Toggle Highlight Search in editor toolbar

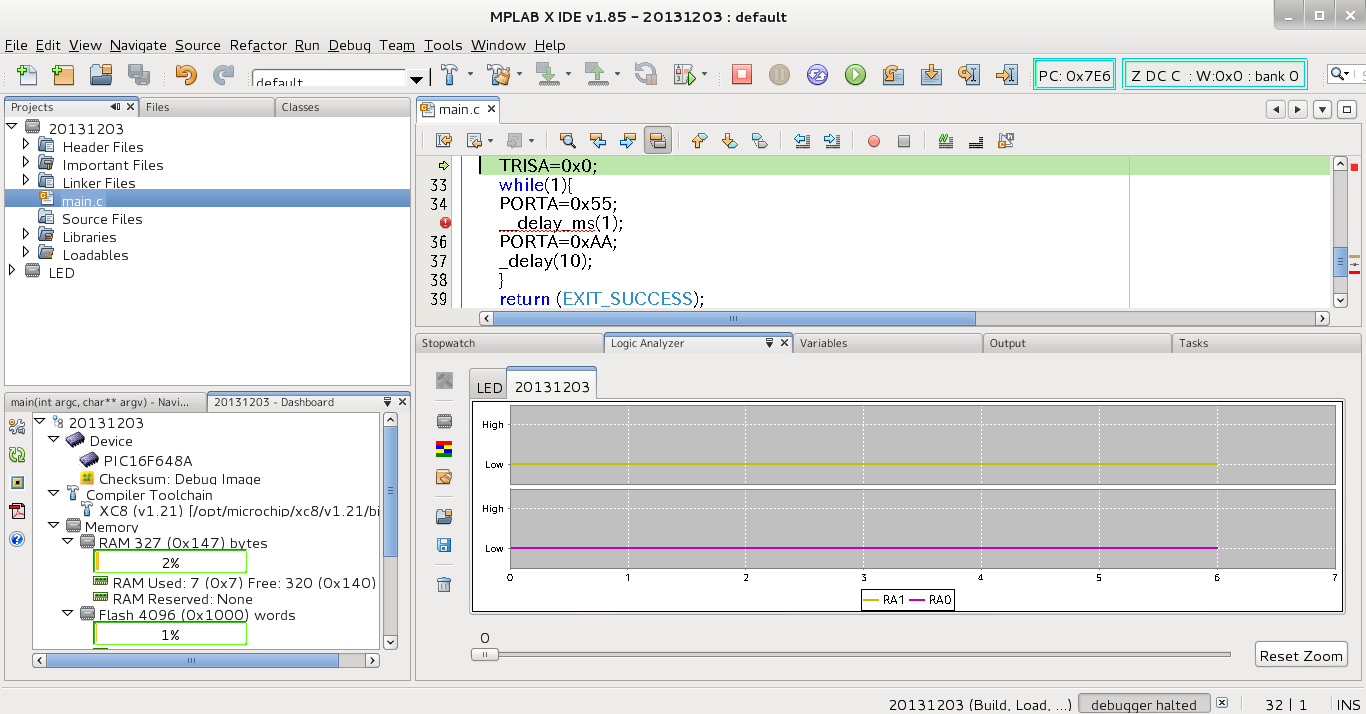658,141
